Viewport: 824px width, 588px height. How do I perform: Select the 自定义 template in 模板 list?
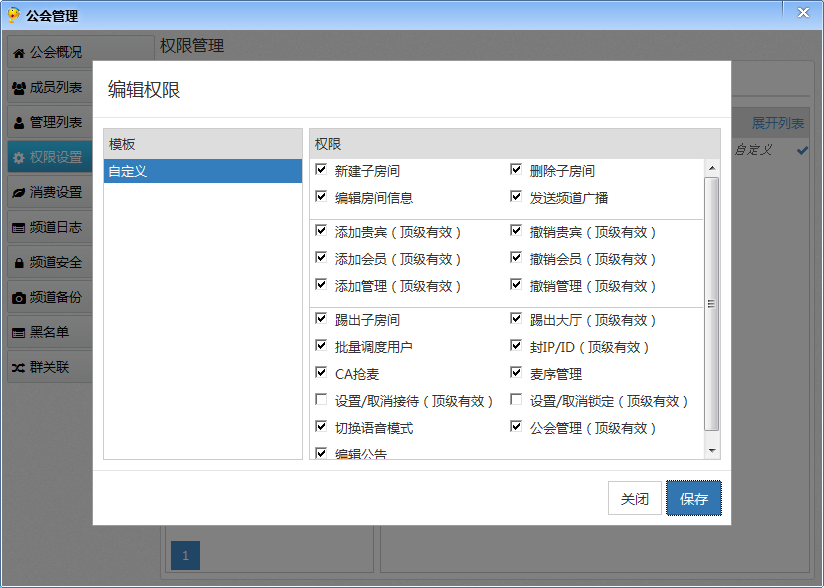pyautogui.click(x=203, y=171)
